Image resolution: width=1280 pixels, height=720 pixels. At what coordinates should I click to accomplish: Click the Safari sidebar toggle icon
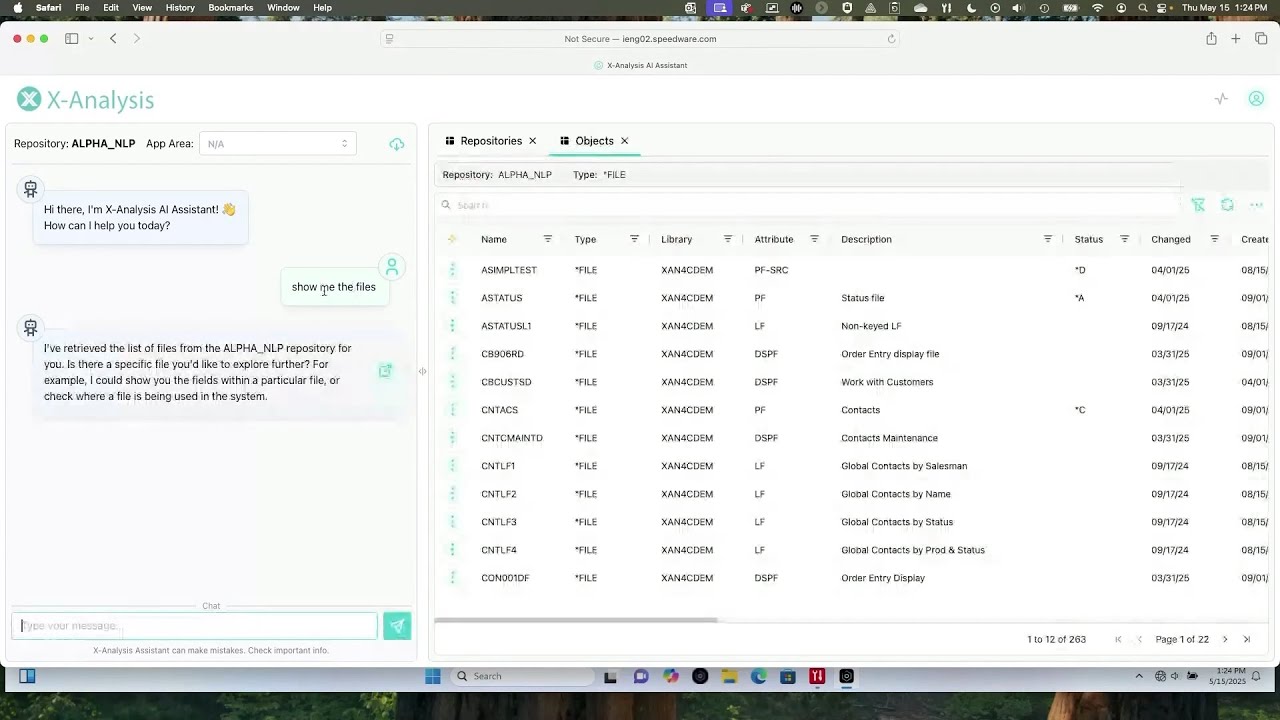click(x=71, y=39)
